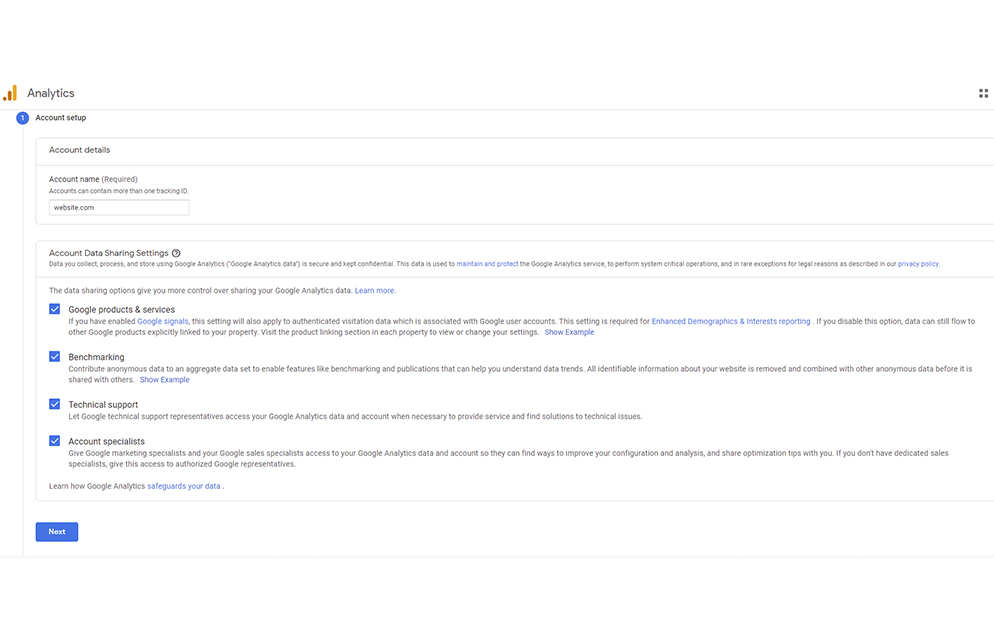Click the 'Account setup' step label

click(x=61, y=118)
